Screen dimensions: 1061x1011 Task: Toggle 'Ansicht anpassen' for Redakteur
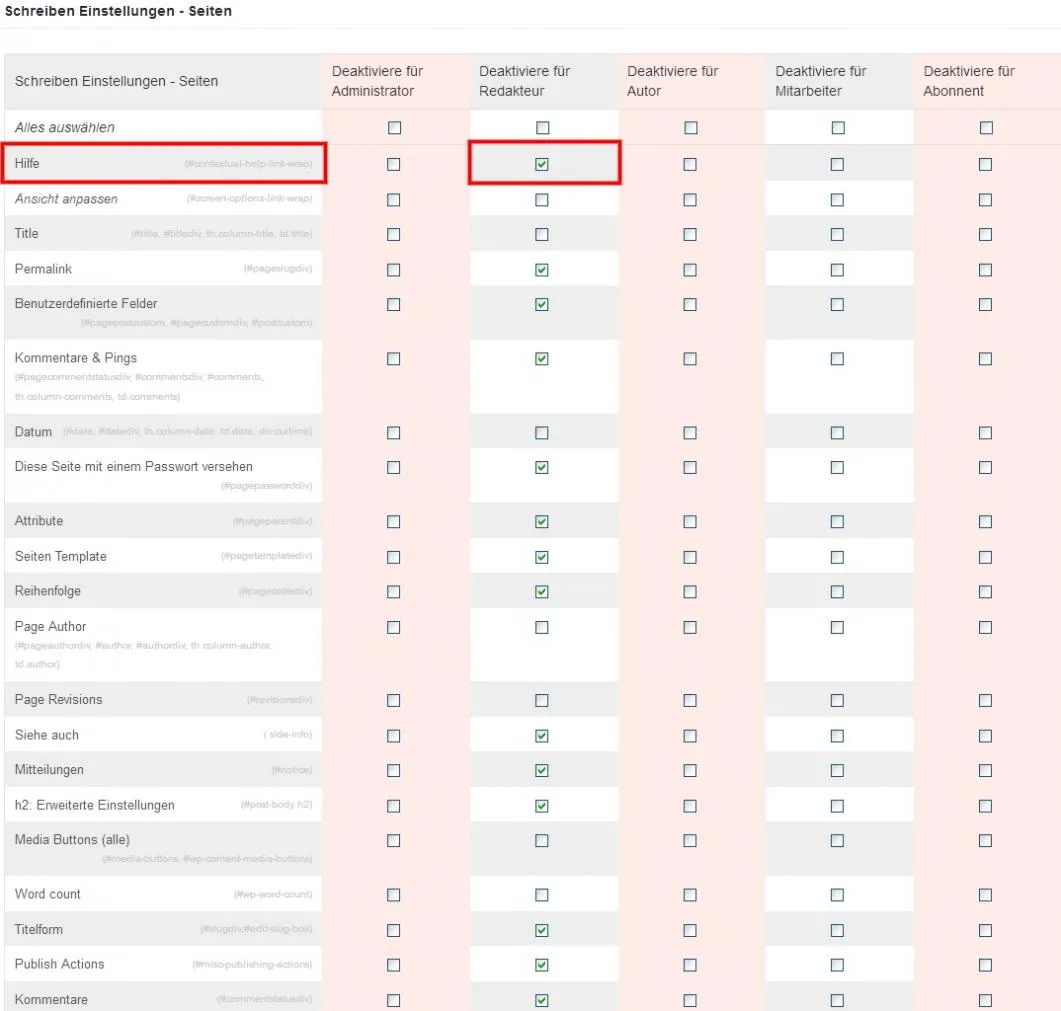[541, 200]
